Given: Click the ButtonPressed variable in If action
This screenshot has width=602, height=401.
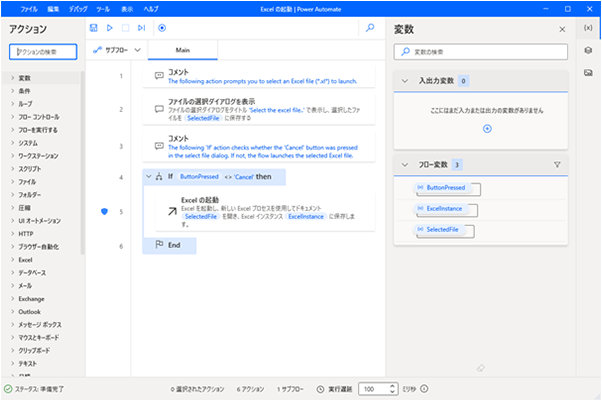Looking at the screenshot, I should (x=199, y=177).
